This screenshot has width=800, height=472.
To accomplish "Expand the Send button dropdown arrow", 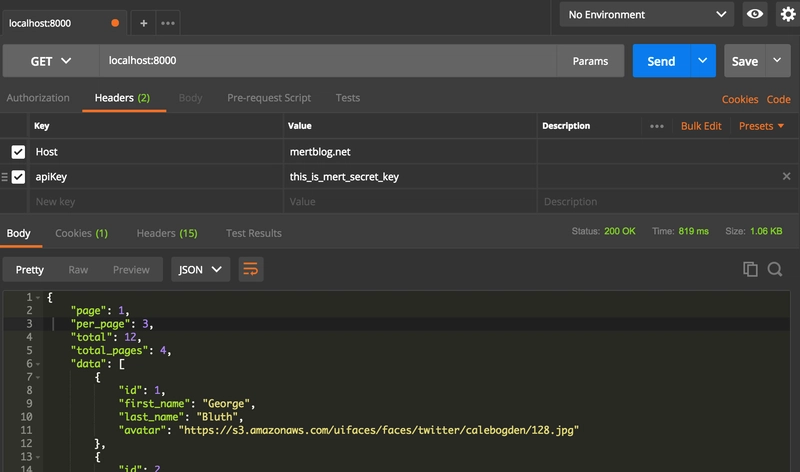I will (703, 61).
